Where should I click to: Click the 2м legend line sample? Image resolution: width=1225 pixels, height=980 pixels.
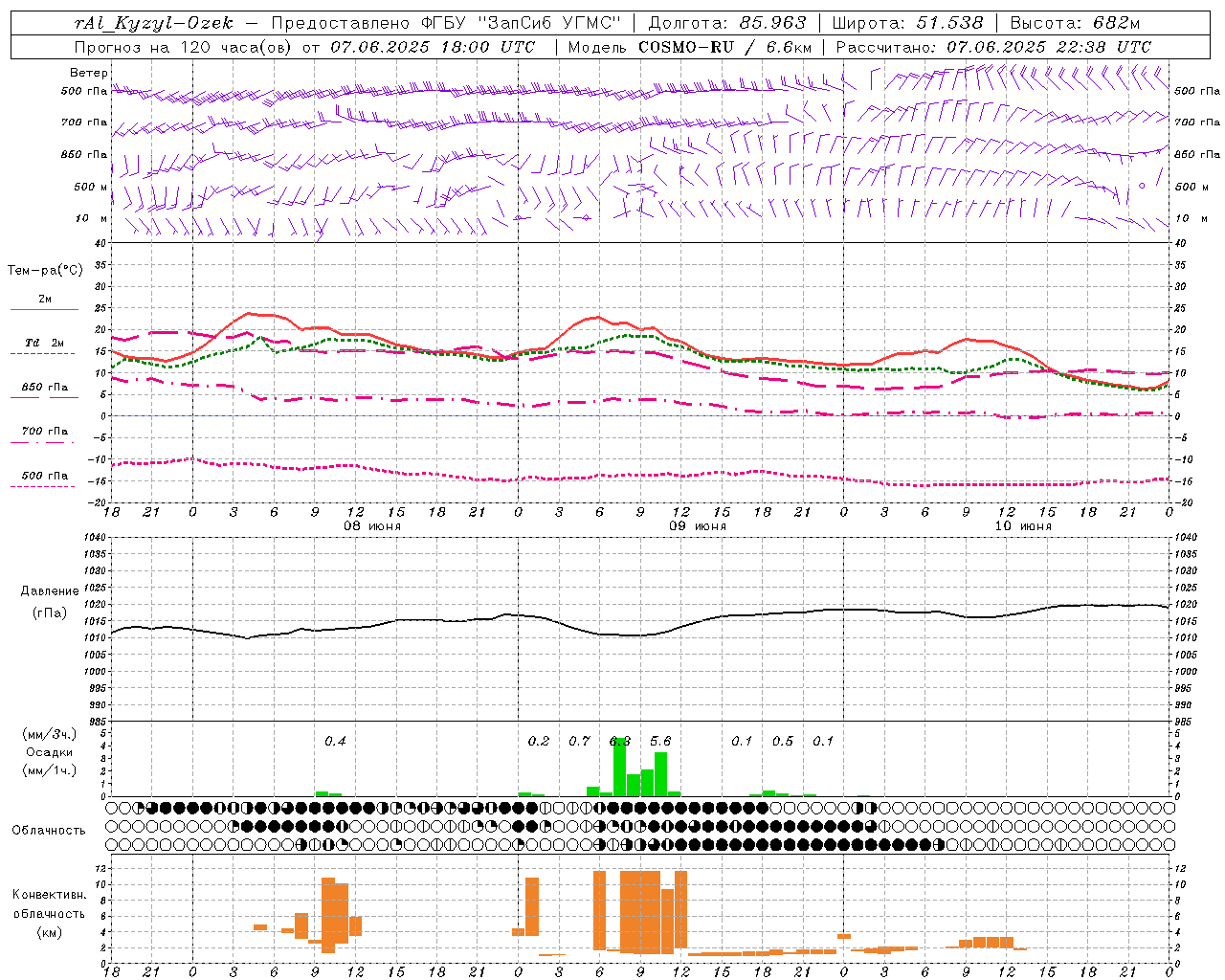click(x=44, y=310)
